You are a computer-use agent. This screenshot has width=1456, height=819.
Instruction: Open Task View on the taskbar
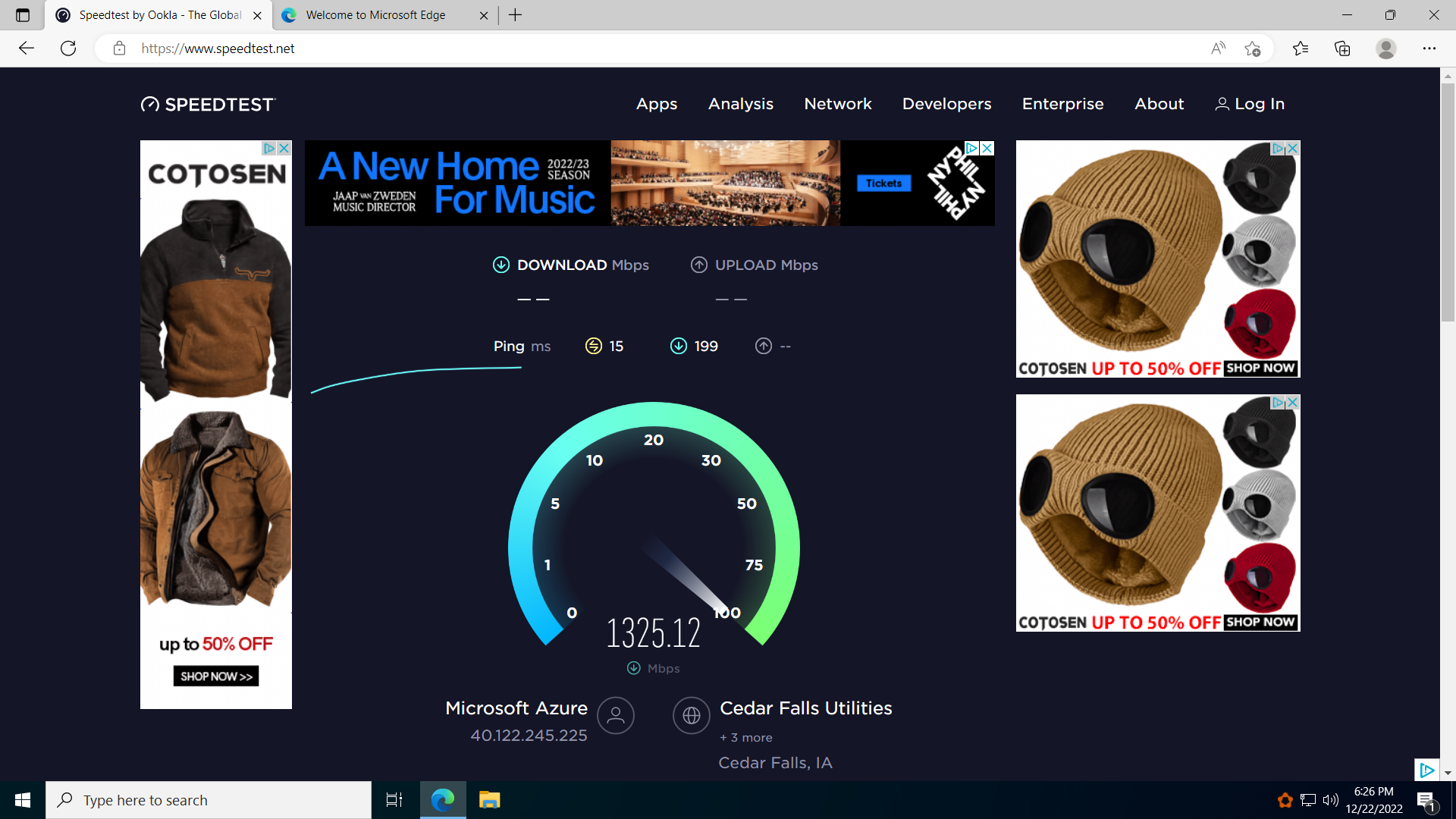tap(394, 800)
